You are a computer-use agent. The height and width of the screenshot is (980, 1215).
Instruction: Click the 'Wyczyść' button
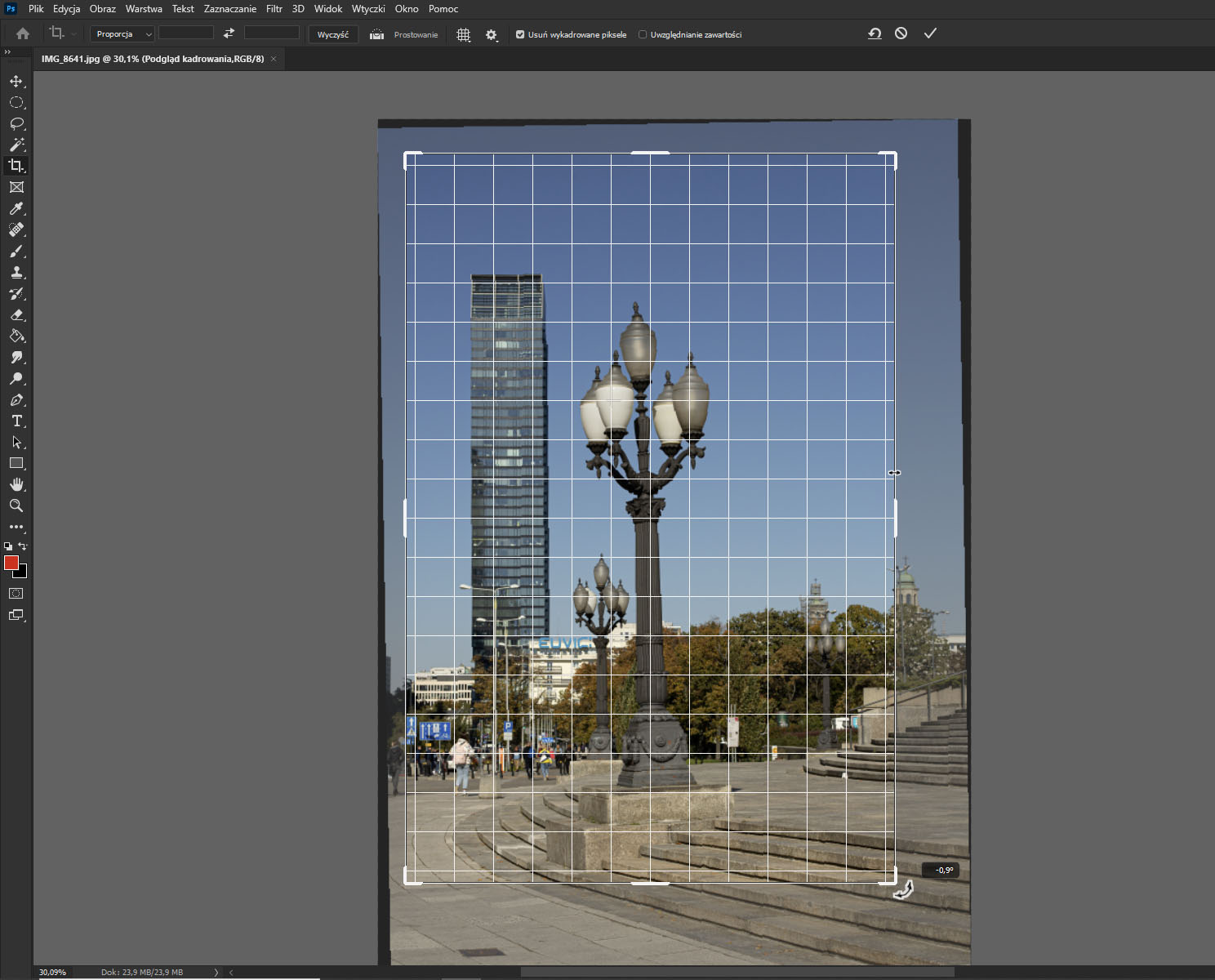pyautogui.click(x=332, y=34)
